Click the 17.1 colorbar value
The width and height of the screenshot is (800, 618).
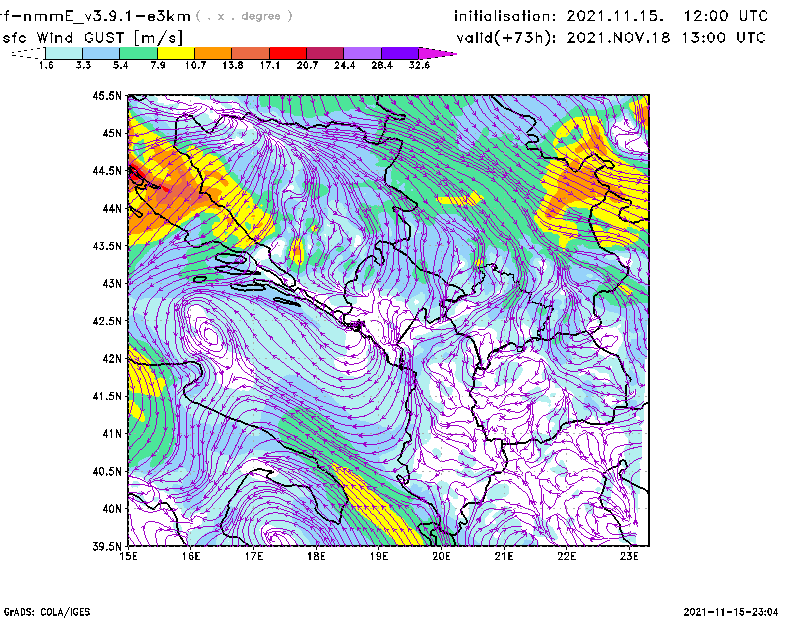(270, 65)
